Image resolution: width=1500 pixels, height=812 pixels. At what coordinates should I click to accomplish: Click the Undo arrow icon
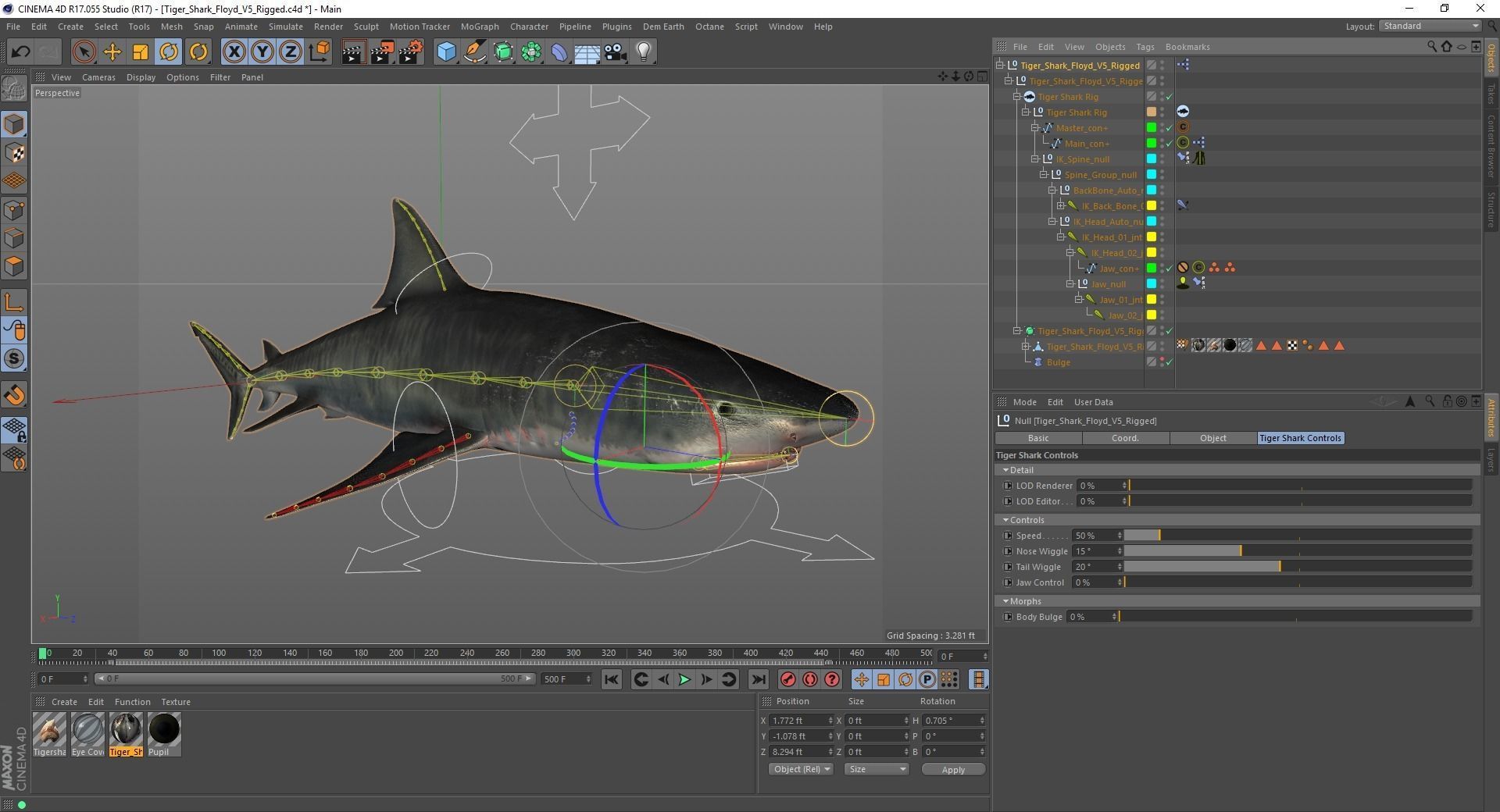[20, 52]
